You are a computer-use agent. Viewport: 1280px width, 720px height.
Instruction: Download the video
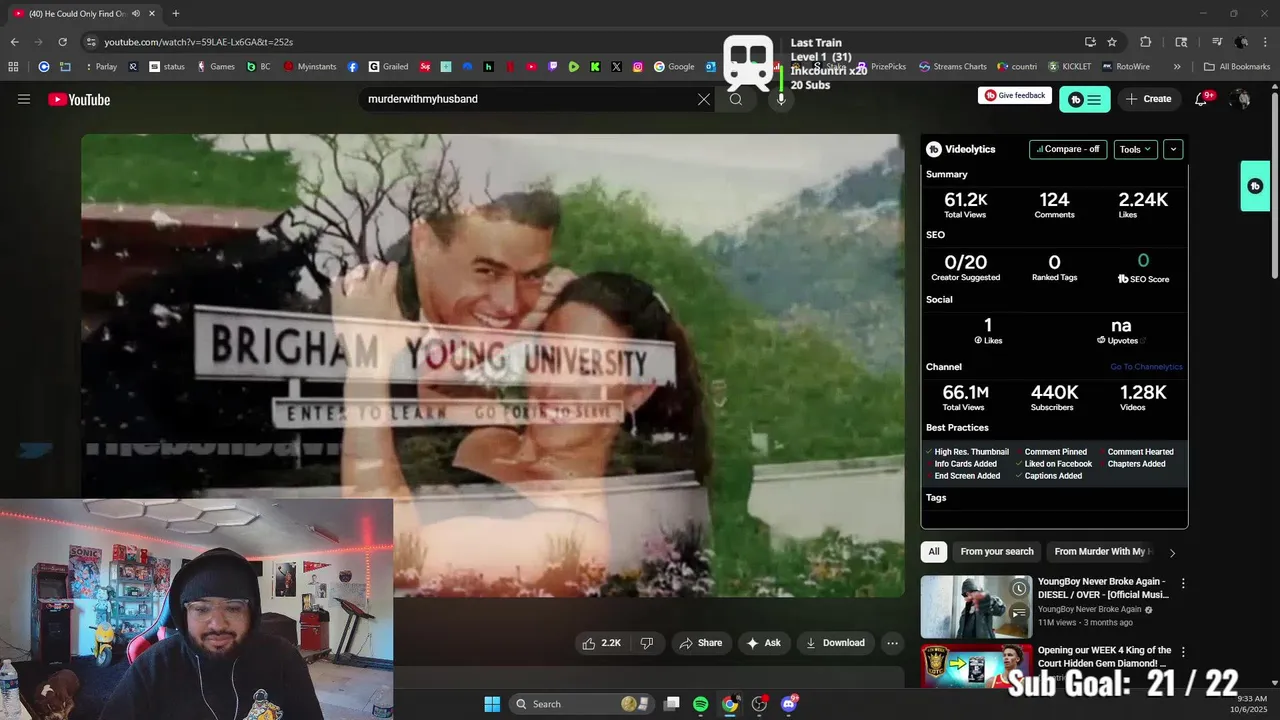coord(835,643)
